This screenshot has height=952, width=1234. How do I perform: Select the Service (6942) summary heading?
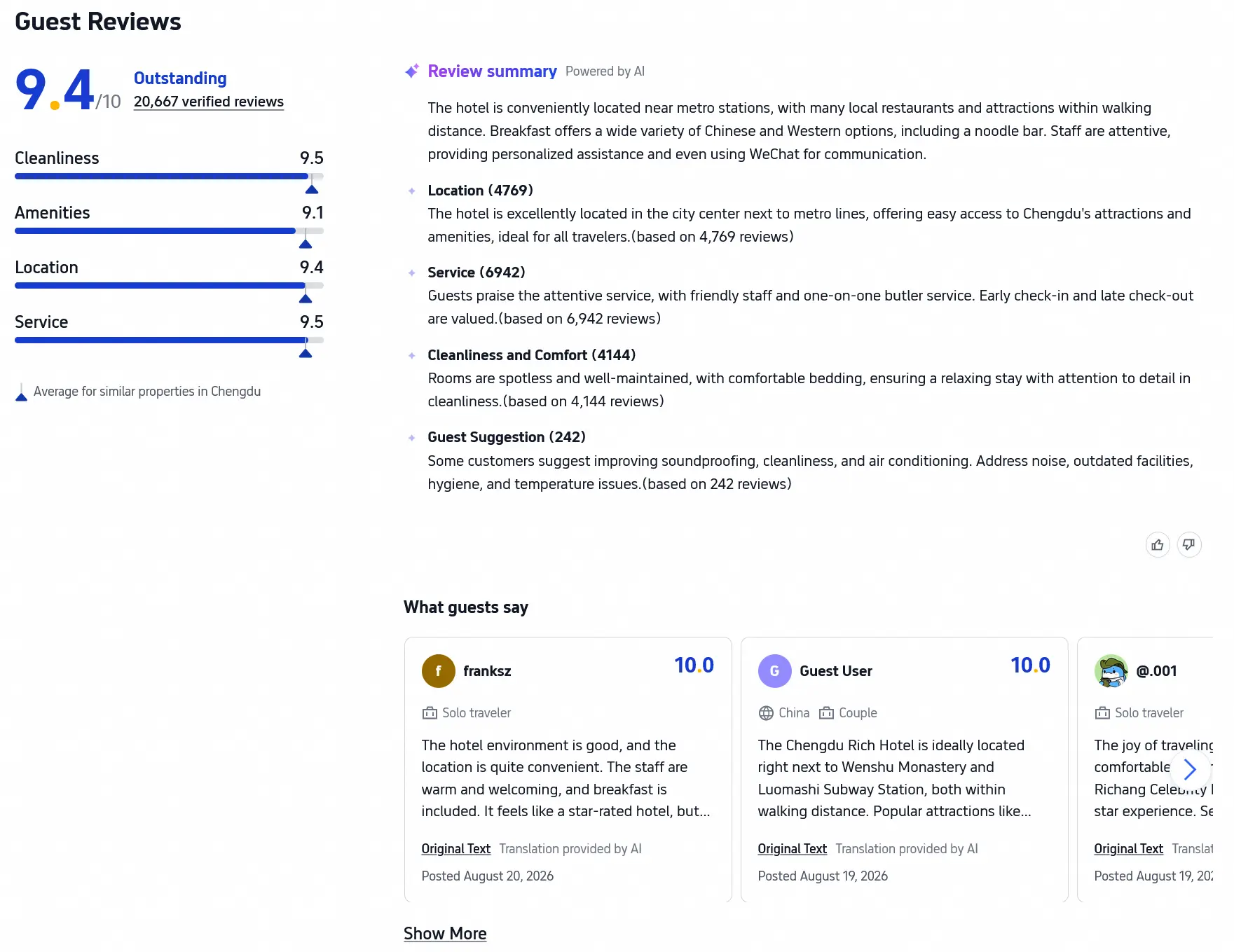click(477, 273)
